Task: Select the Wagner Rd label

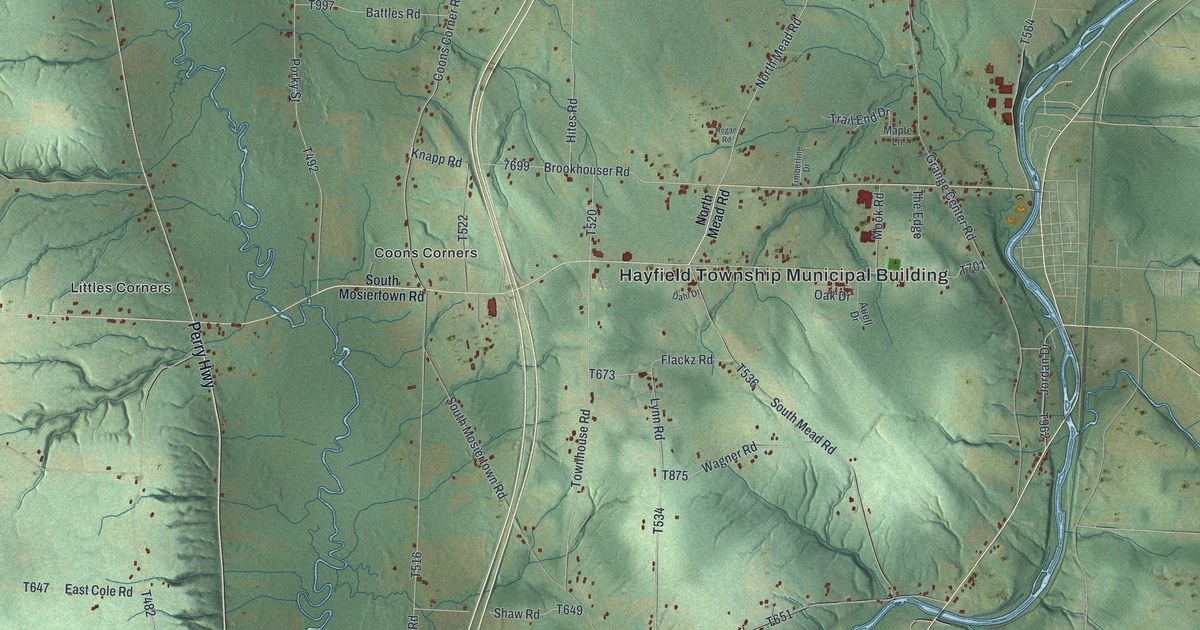Action: click(728, 460)
